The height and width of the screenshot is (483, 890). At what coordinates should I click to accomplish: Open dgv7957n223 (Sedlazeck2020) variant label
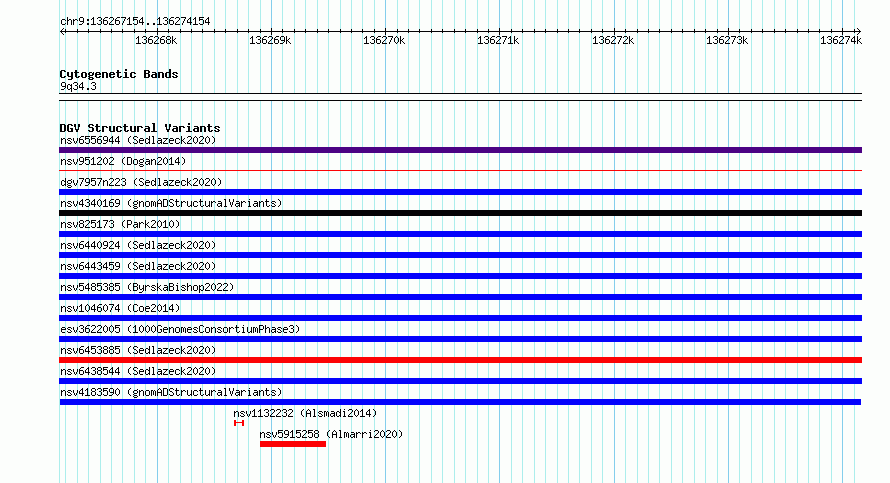click(x=141, y=182)
